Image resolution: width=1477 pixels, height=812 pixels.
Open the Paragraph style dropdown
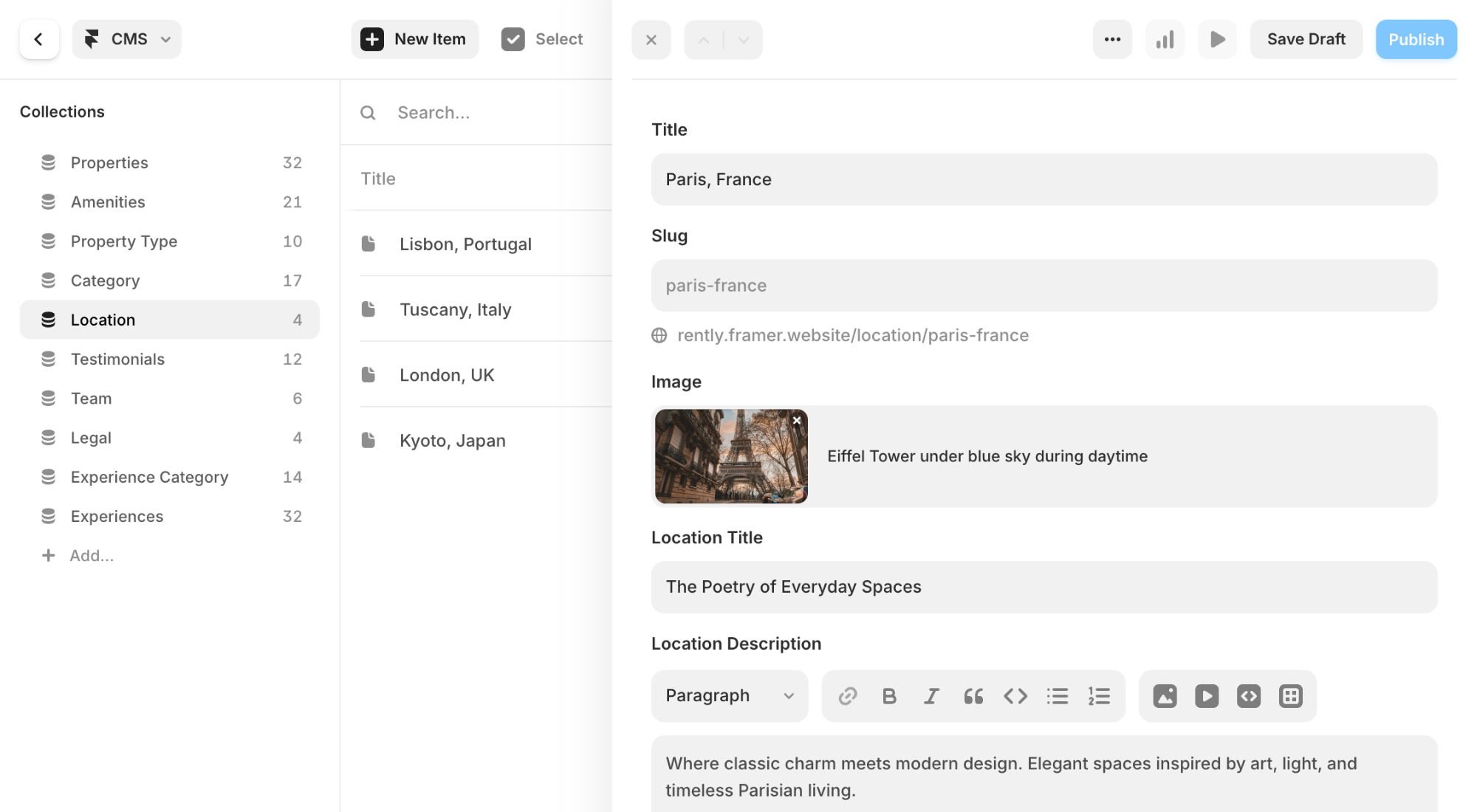729,696
